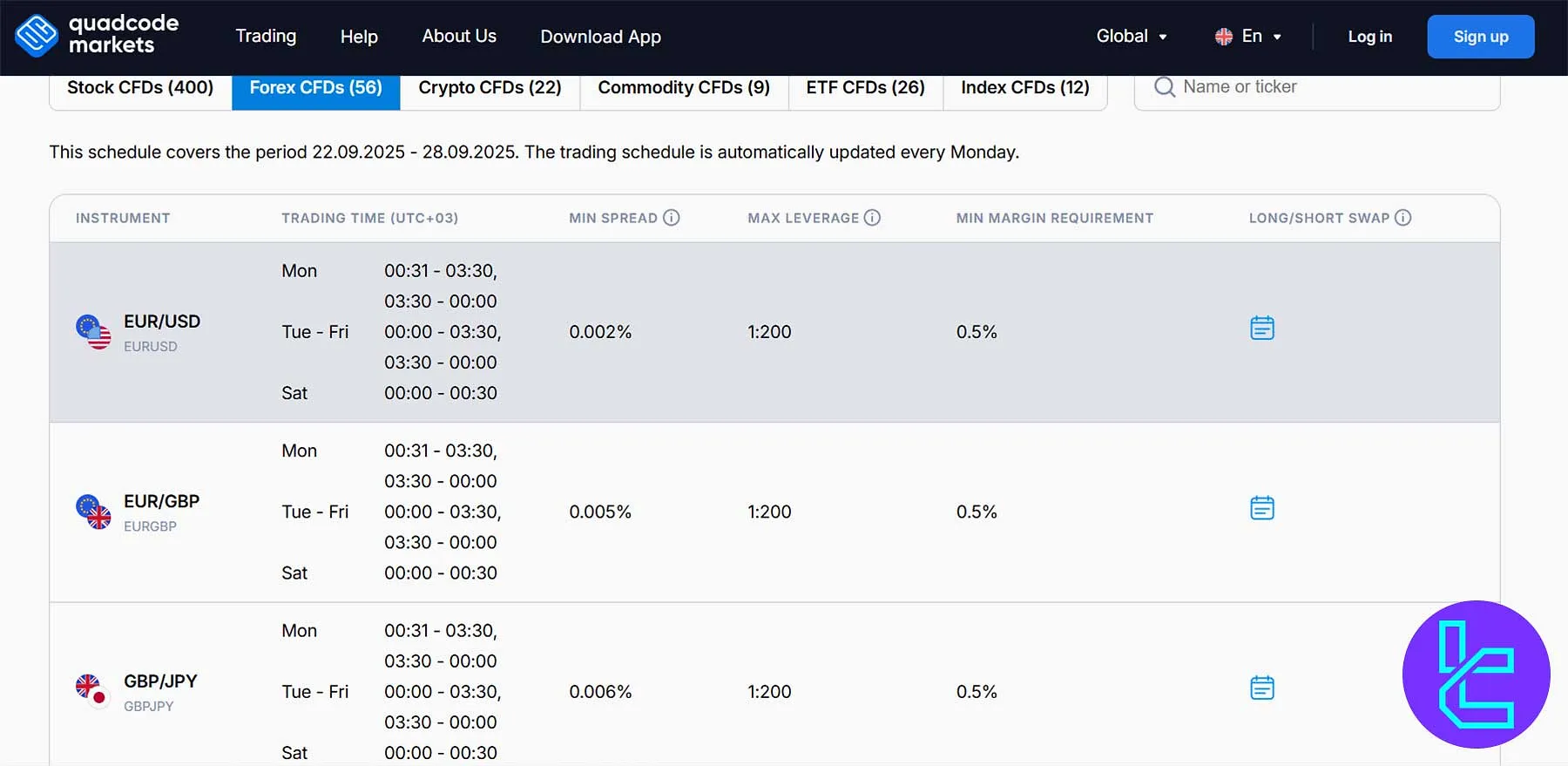The width and height of the screenshot is (1568, 766).
Task: Open the Trading menu
Action: tap(266, 37)
